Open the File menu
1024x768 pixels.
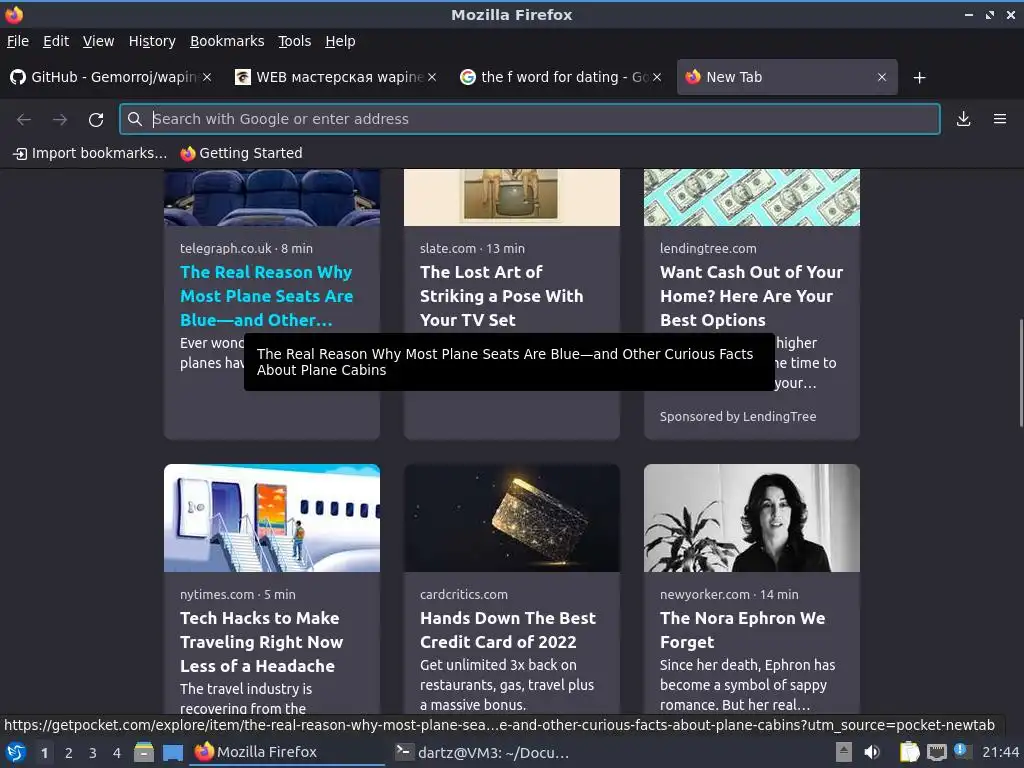click(x=18, y=41)
